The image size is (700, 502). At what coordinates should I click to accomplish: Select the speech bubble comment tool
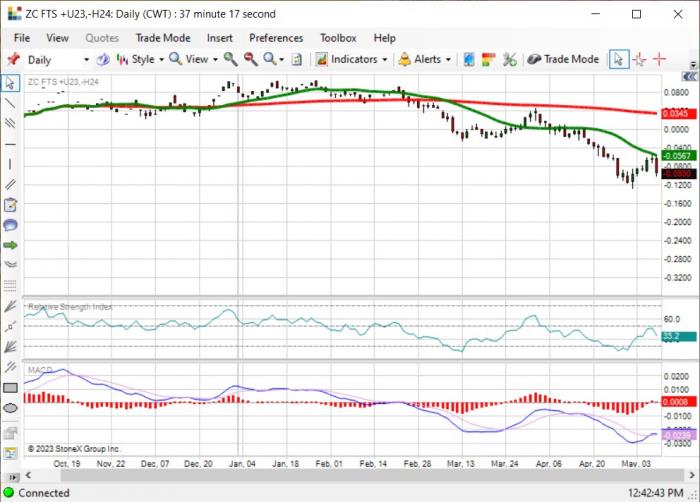[x=10, y=225]
